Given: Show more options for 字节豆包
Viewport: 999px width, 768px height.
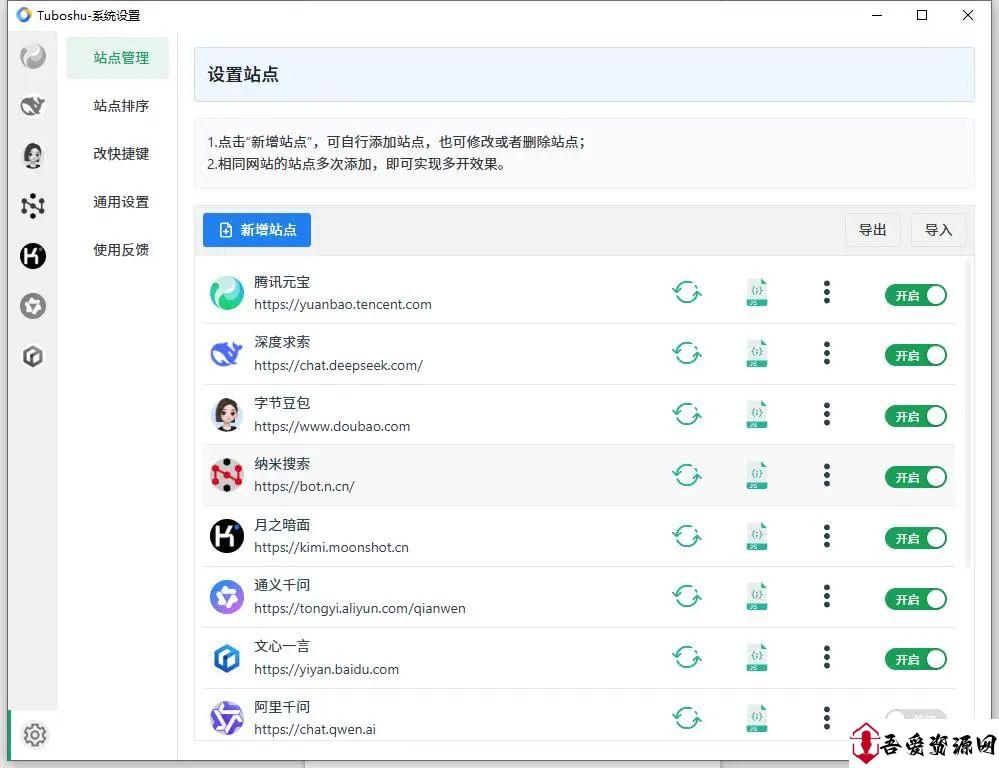Looking at the screenshot, I should tap(826, 414).
